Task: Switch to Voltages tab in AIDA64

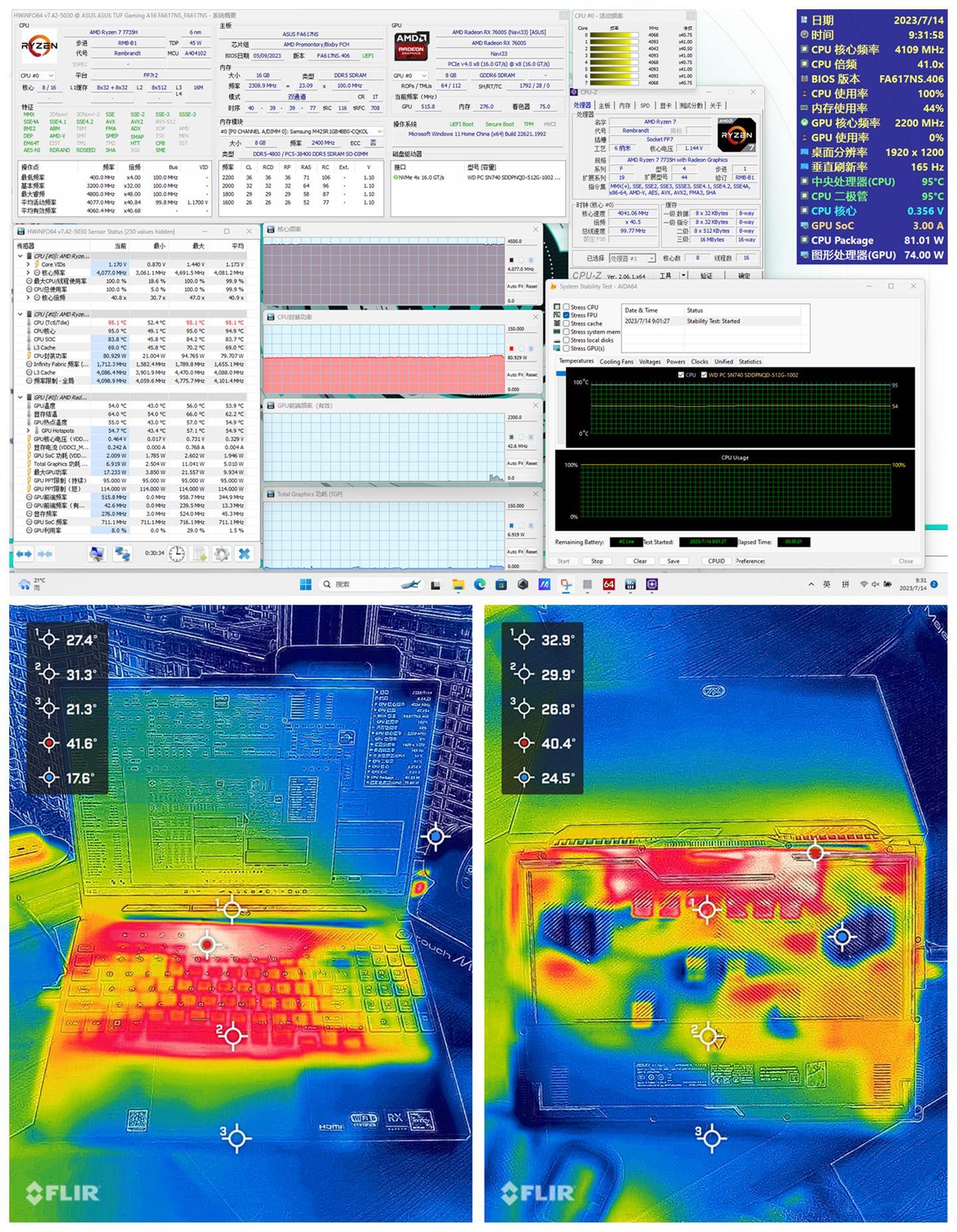Action: 649,361
